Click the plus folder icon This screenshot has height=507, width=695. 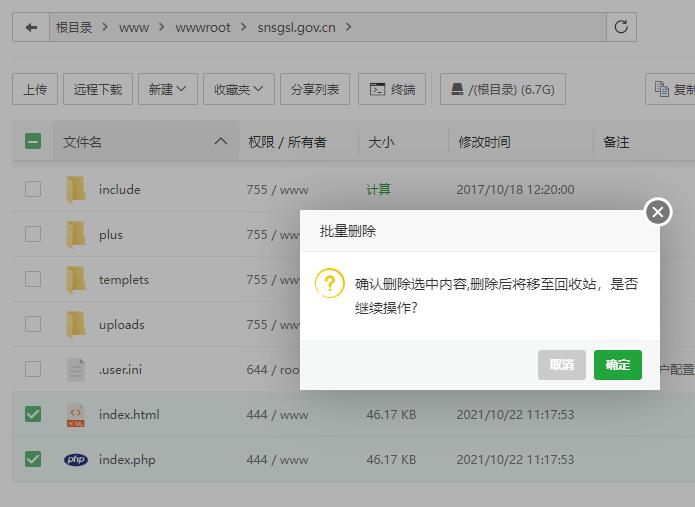[76, 234]
